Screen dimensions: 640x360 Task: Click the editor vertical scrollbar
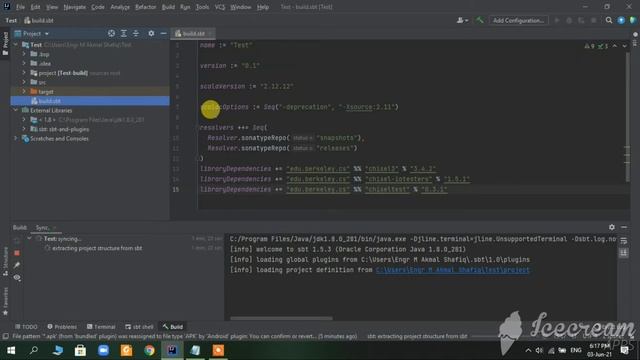click(627, 117)
